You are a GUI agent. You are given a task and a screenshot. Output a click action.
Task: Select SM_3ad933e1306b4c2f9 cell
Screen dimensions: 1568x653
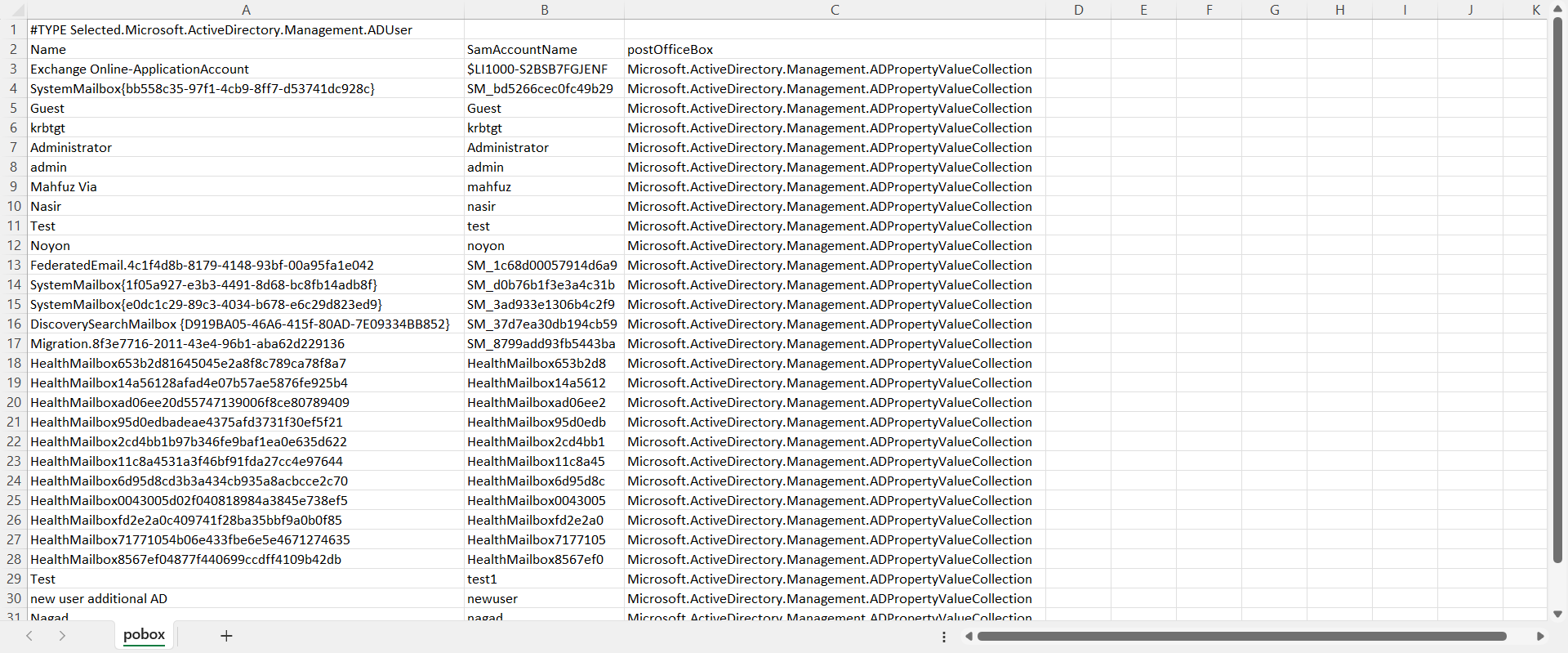(544, 304)
